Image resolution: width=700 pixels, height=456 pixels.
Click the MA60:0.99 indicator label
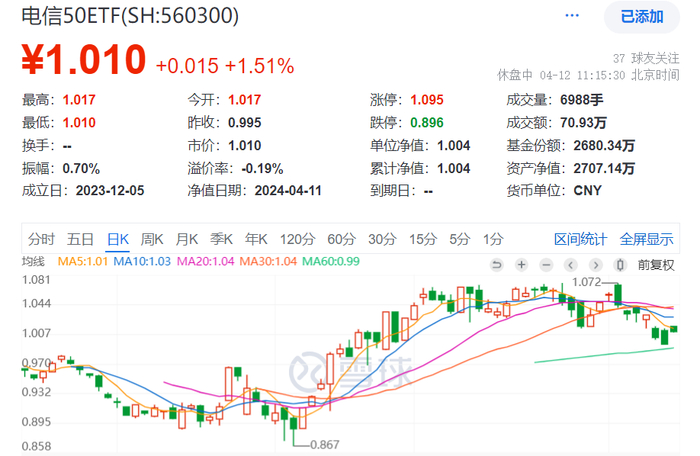(x=331, y=261)
